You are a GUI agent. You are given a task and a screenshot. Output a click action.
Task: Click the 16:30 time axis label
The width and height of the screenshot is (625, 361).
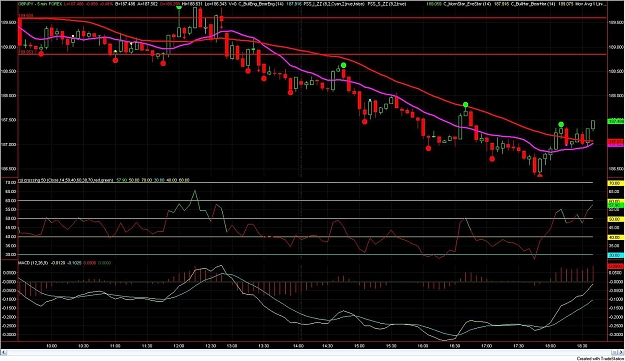click(454, 346)
